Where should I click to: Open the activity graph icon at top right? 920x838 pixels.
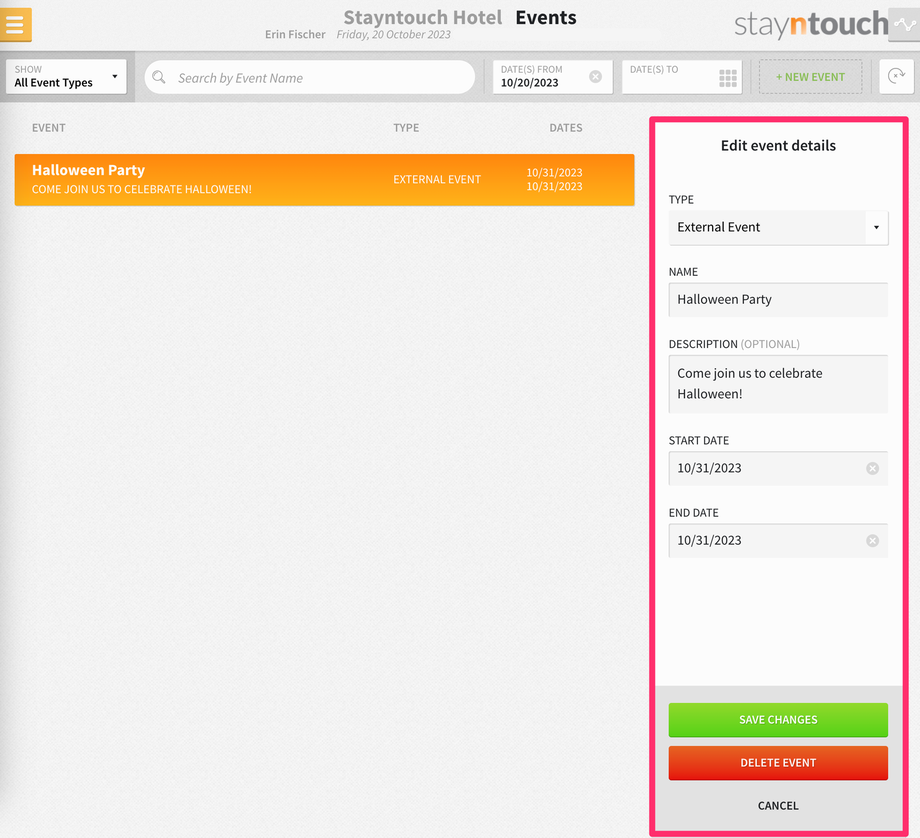904,25
